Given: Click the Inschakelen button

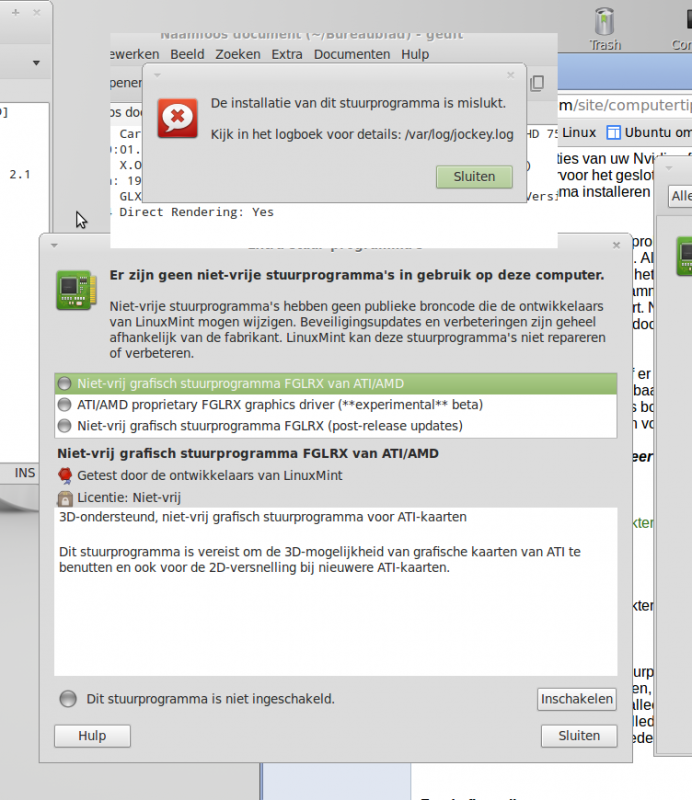Looking at the screenshot, I should click(577, 699).
